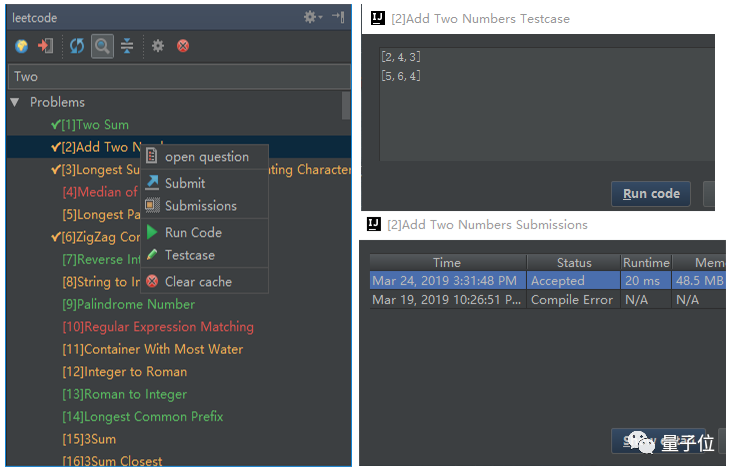
Task: Click the collapse all icon
Action: [x=127, y=46]
